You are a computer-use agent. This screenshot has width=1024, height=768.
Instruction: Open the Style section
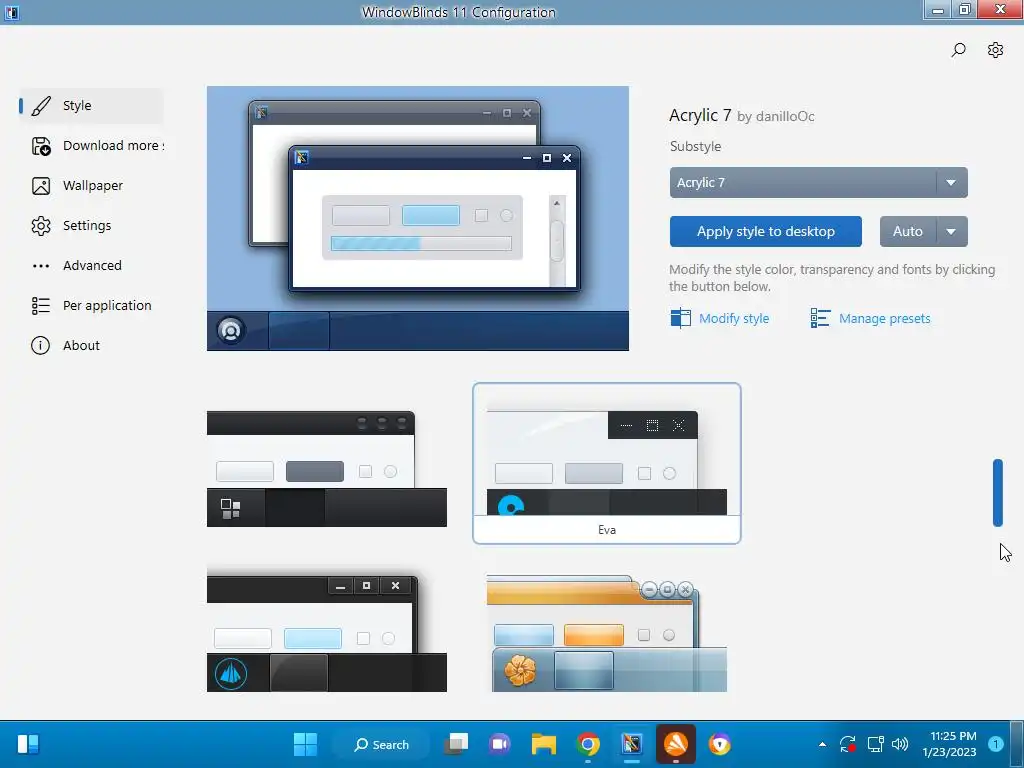[91, 106]
